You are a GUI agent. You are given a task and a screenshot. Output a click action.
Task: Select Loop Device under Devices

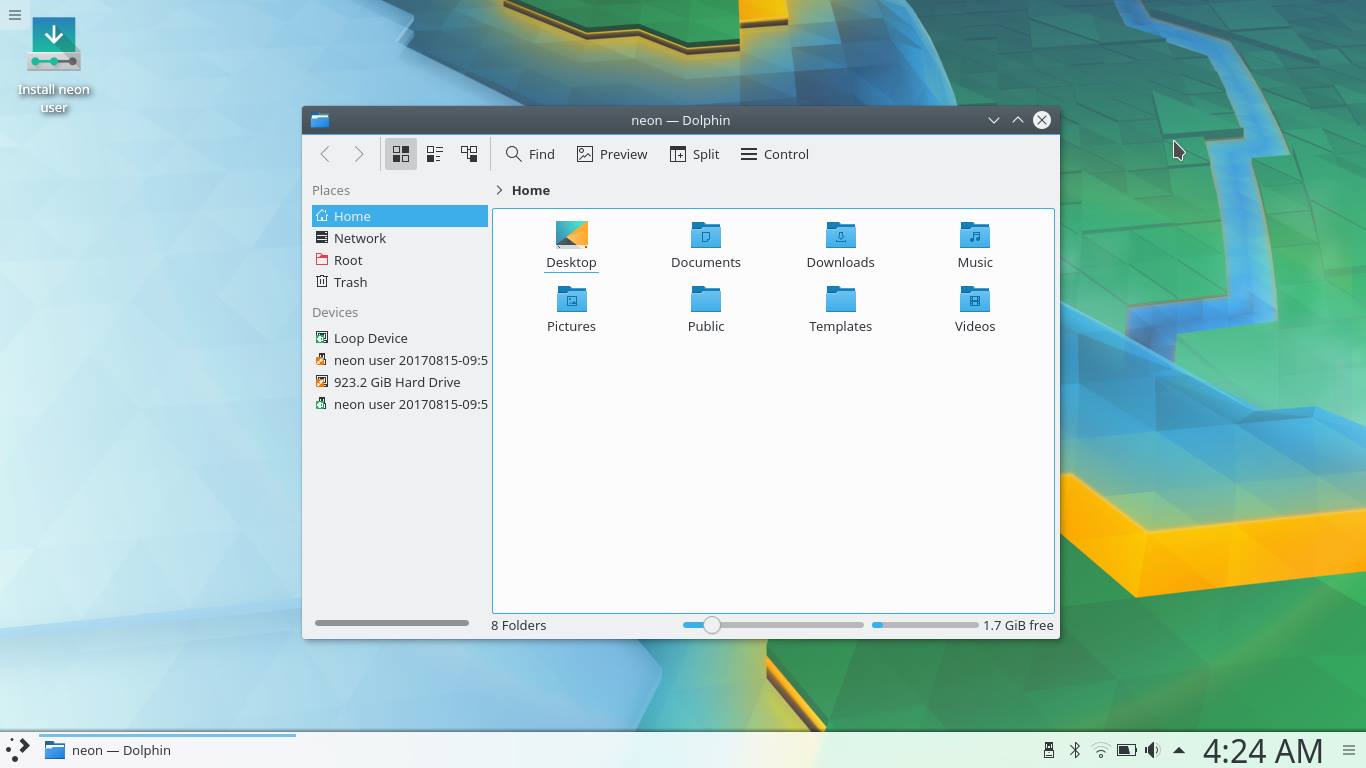400,338
